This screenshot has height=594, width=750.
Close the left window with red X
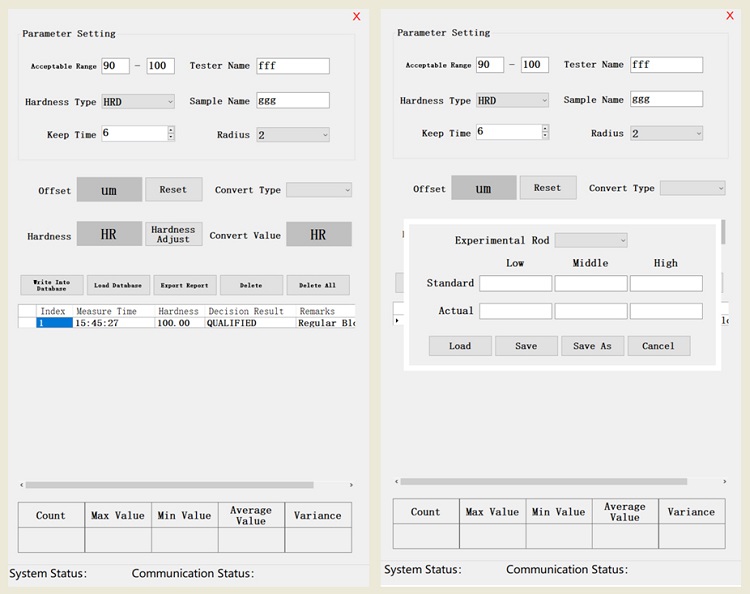pyautogui.click(x=356, y=16)
